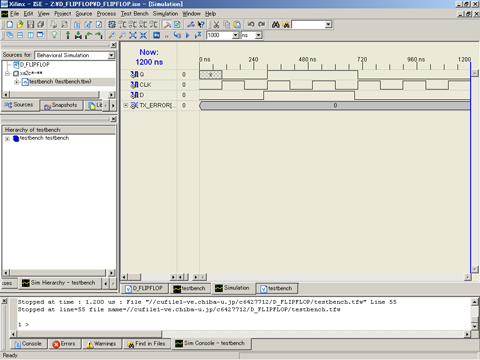Screen dimensions: 480x360
Task: Open the simulation time unit ns dropdown
Action: [x=258, y=35]
